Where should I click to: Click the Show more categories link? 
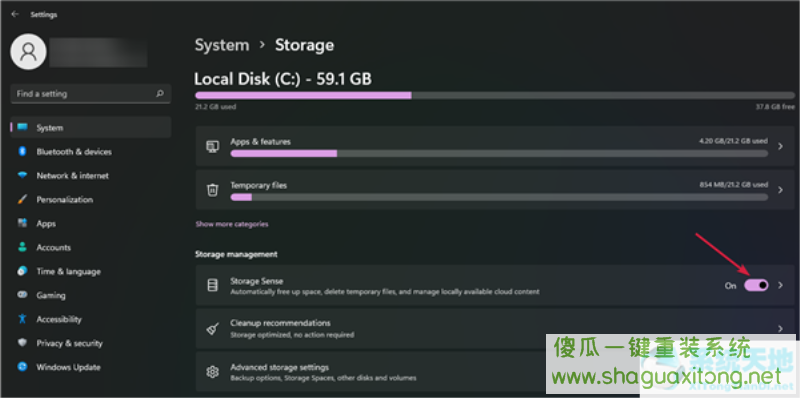[x=232, y=224]
